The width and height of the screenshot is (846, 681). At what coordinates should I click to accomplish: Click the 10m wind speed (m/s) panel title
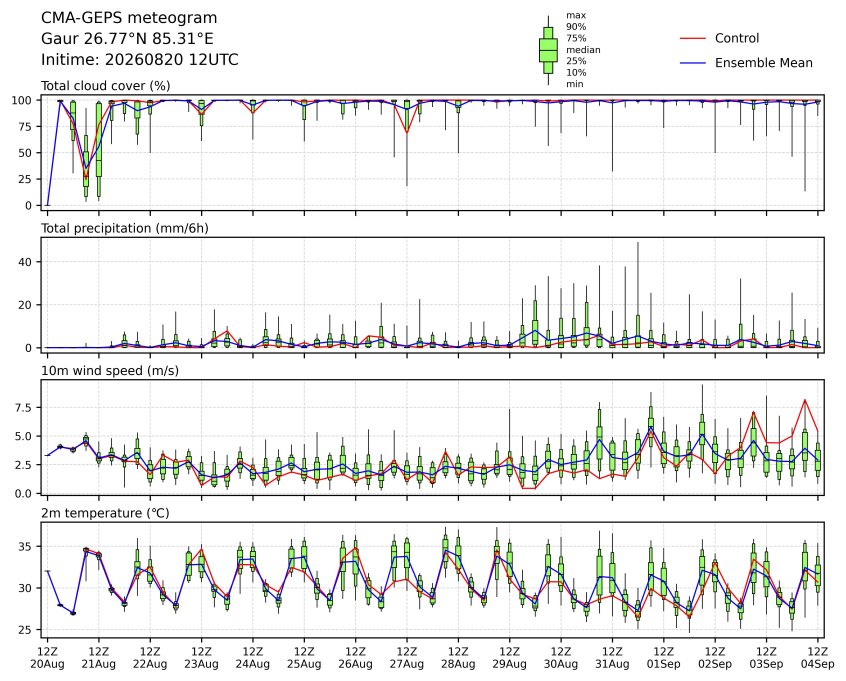tap(110, 371)
